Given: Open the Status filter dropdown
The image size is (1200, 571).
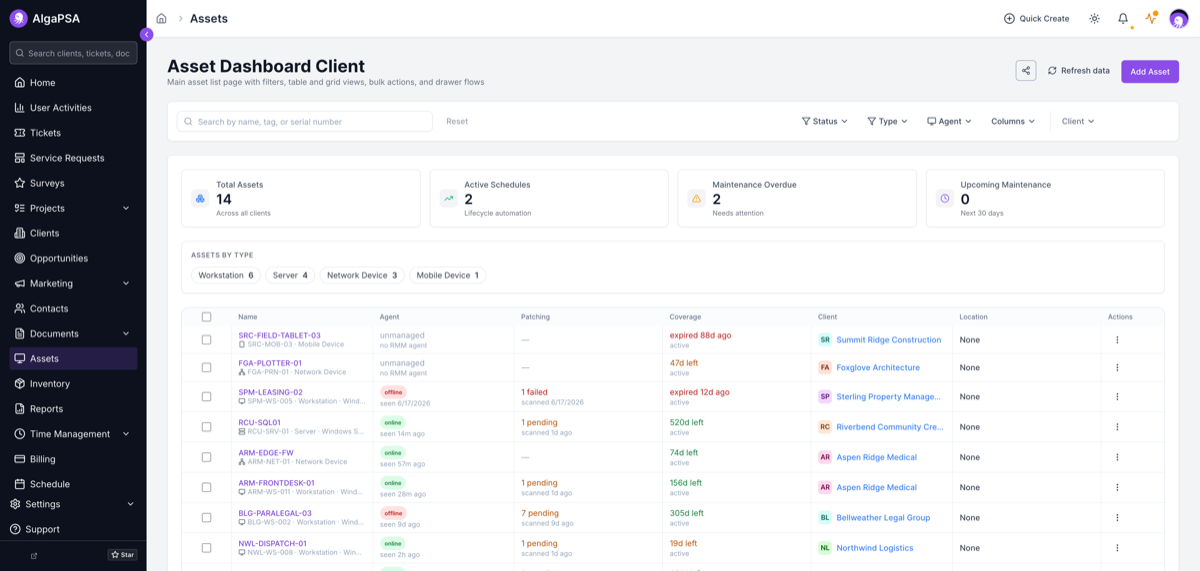Looking at the screenshot, I should 825,121.
